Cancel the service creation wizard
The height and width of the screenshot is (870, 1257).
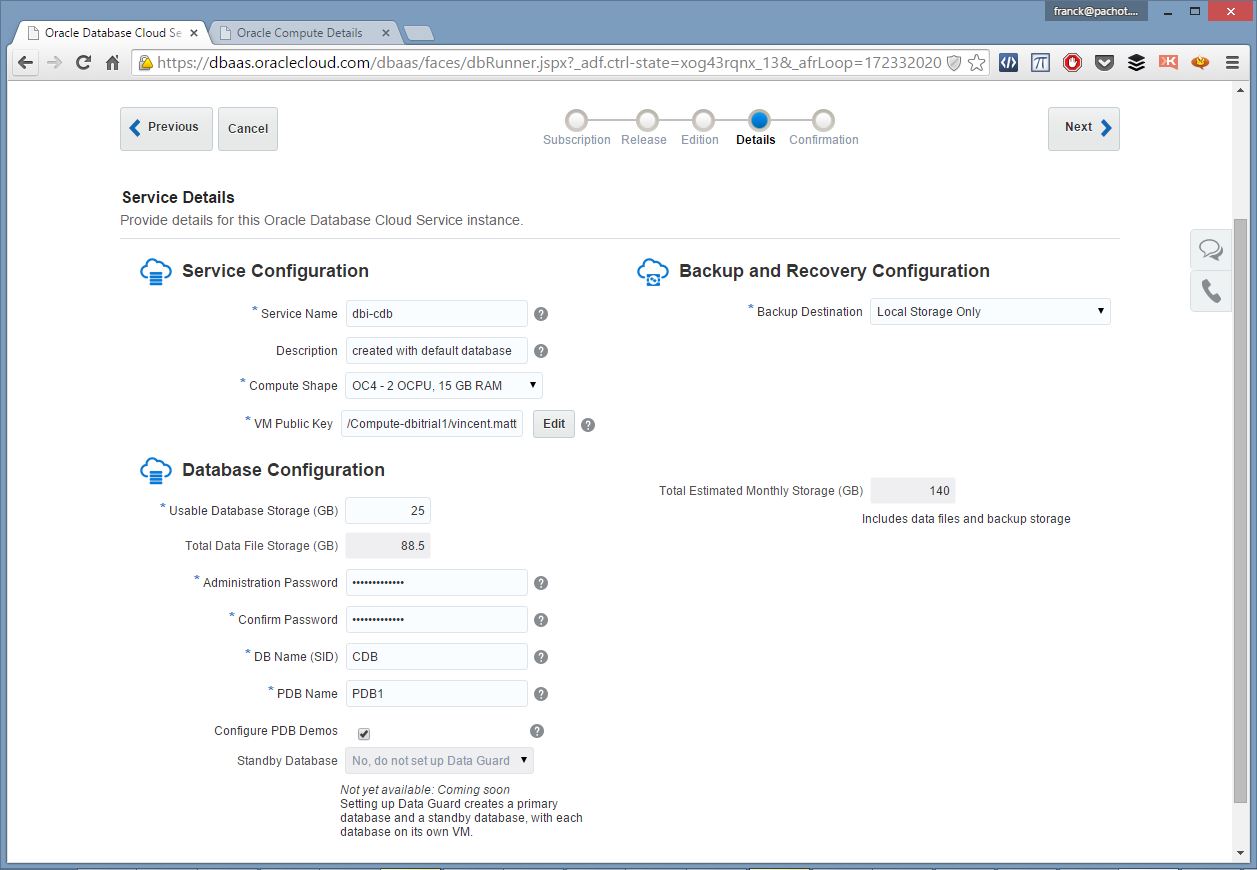click(x=248, y=128)
